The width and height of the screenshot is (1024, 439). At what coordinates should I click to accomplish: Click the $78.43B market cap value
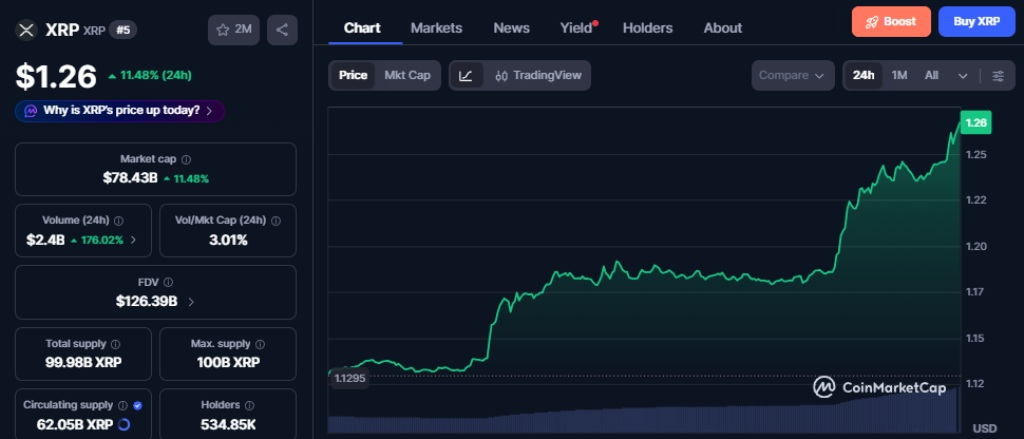[x=130, y=178]
